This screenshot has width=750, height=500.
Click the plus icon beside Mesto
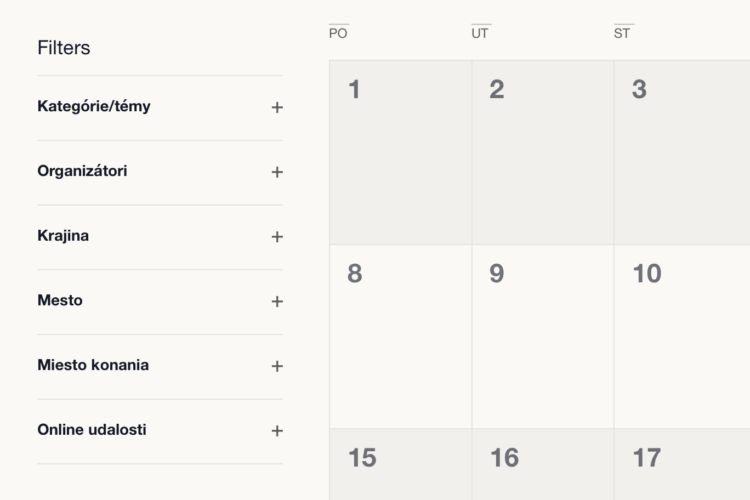click(277, 301)
